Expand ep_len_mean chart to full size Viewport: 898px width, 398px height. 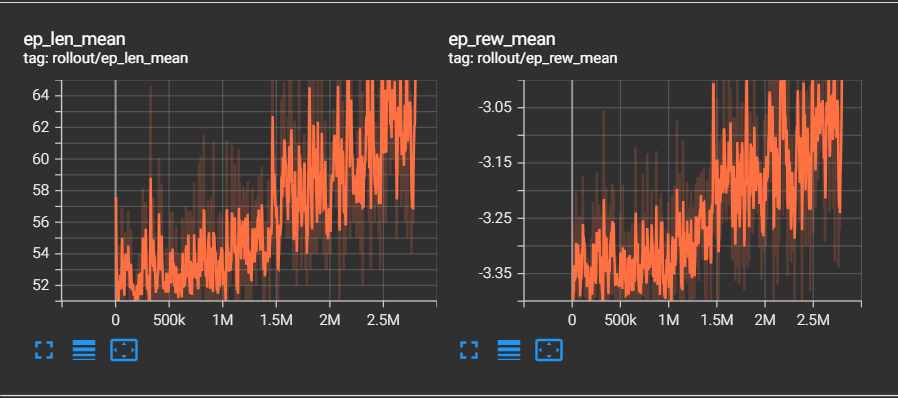click(x=44, y=350)
